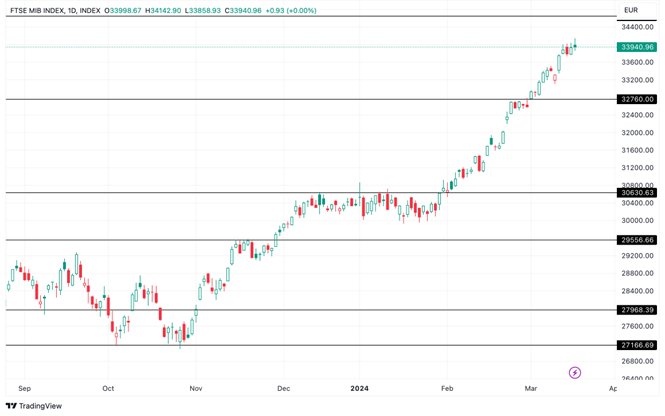The height and width of the screenshot is (416, 665).
Task: Click the 28400.00 price axis label
Action: pyautogui.click(x=637, y=291)
